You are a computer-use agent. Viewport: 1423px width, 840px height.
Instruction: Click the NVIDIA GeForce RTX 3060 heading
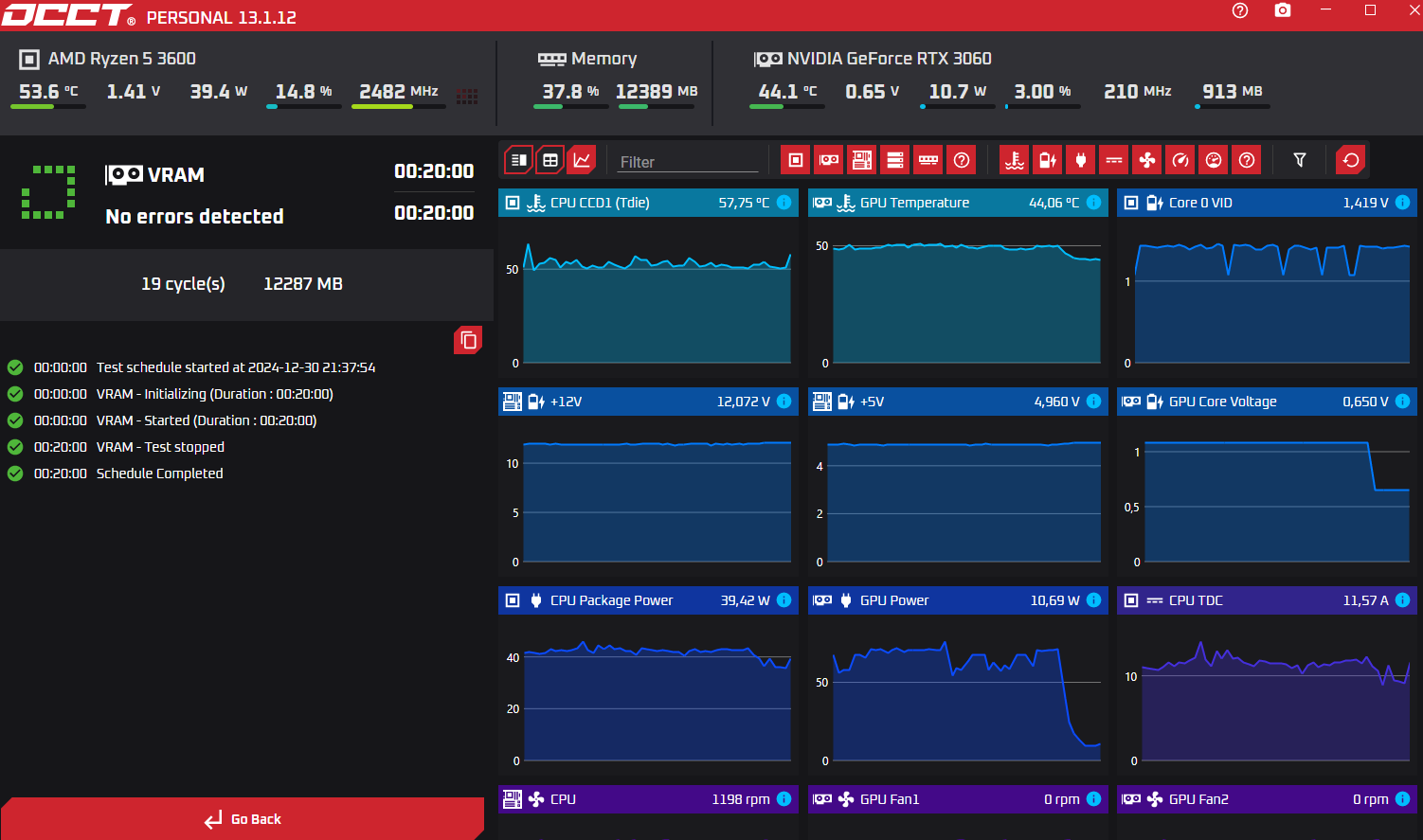pos(890,59)
